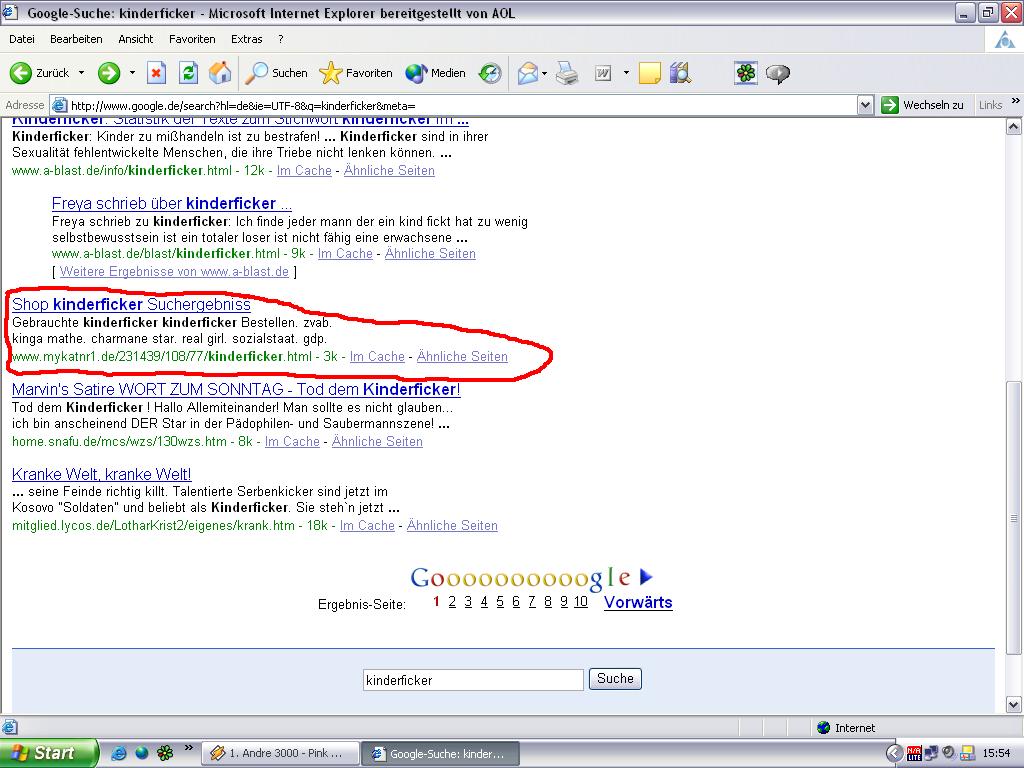
Task: Click the Suche button below the results
Action: (615, 679)
